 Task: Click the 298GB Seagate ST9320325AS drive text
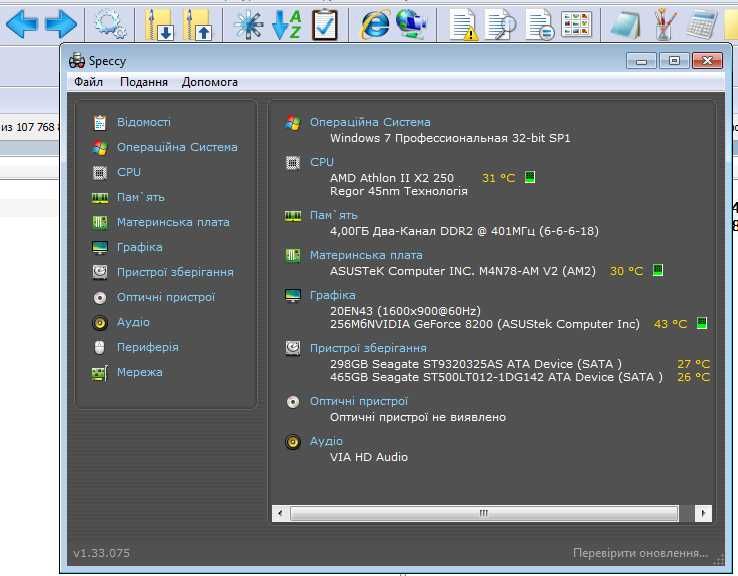pyautogui.click(x=475, y=364)
